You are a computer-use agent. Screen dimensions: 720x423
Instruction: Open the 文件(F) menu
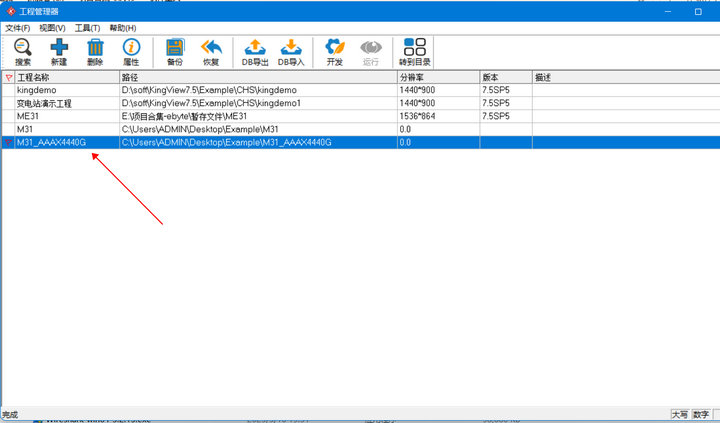tap(18, 28)
